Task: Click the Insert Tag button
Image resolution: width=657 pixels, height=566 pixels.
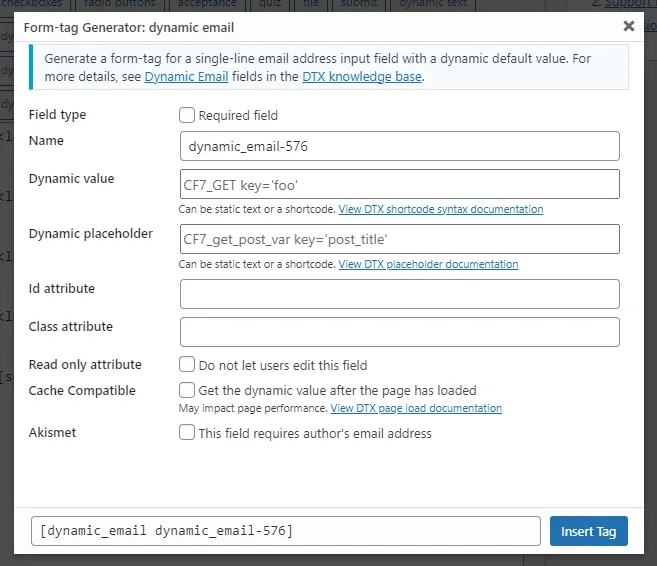Action: [x=589, y=531]
